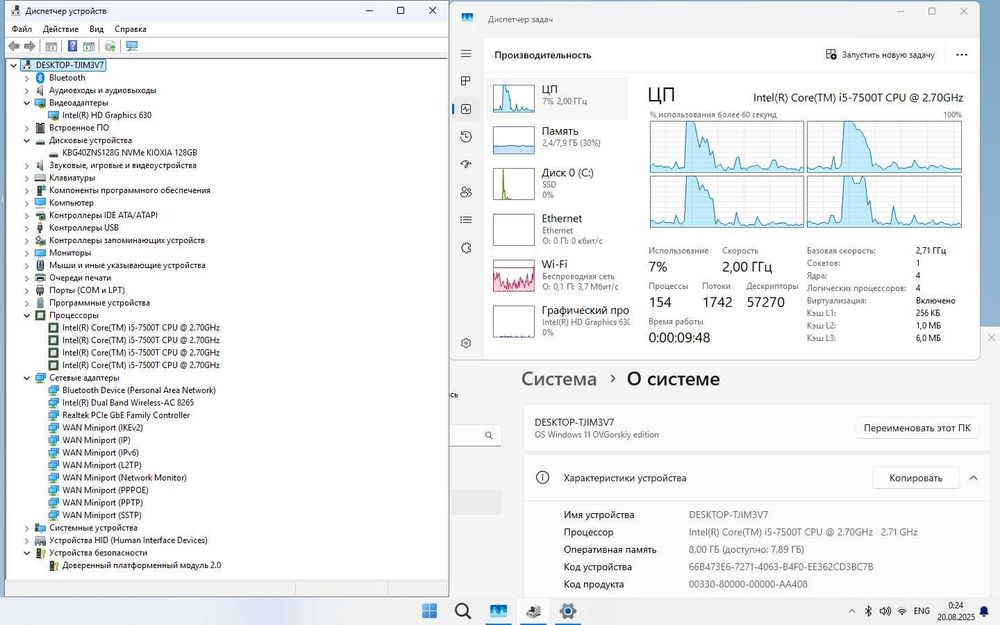Collapse the Видеоадаптеры category

27,103
